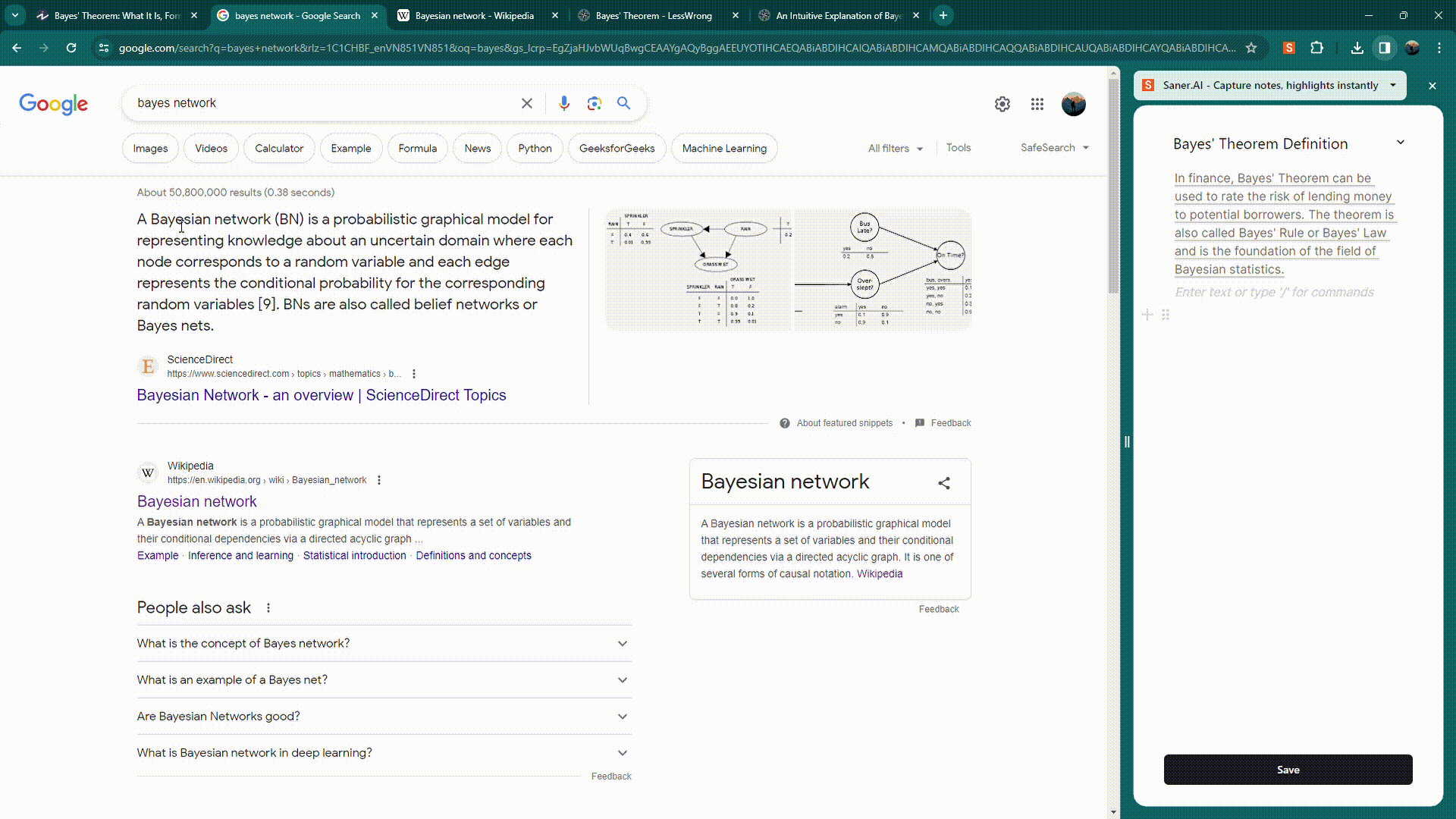Bookmark this page with the star icon

(1251, 48)
